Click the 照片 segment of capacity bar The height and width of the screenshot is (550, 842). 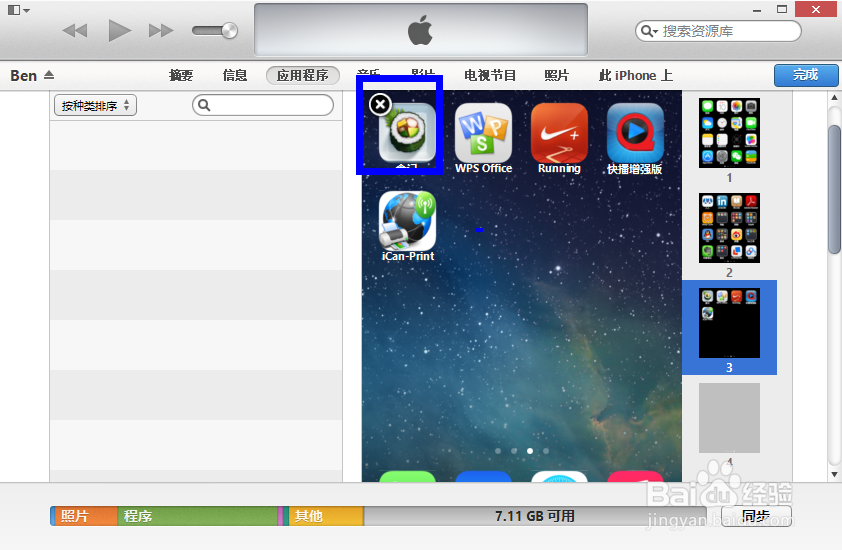(84, 516)
